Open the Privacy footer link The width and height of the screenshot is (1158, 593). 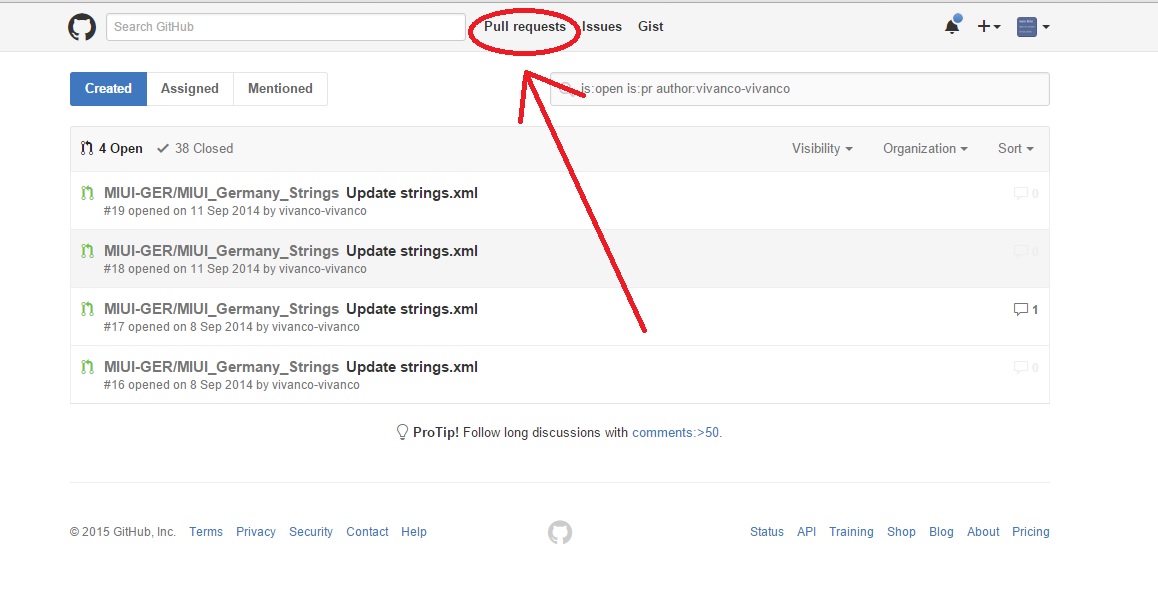pyautogui.click(x=256, y=532)
